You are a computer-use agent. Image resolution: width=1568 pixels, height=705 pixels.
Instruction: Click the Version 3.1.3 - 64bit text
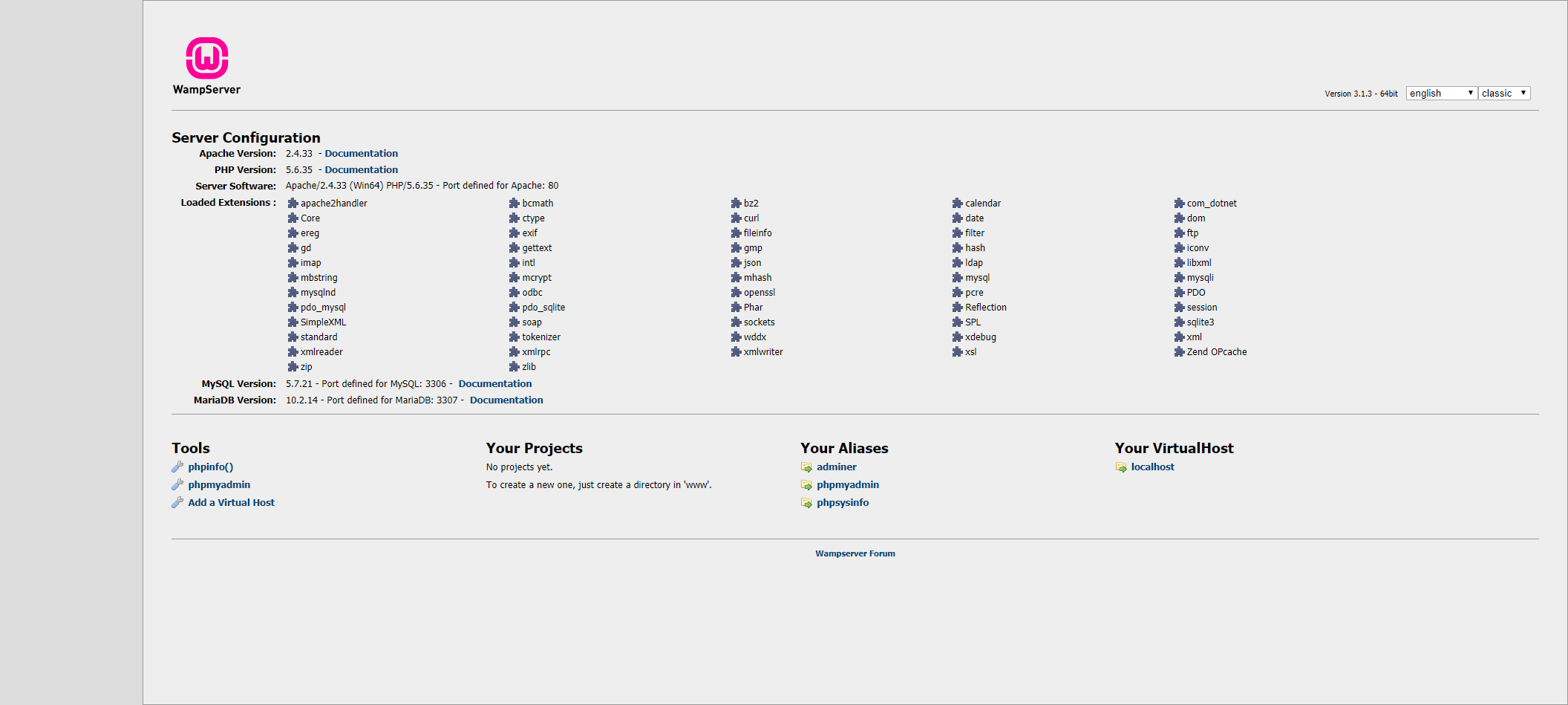point(1361,94)
